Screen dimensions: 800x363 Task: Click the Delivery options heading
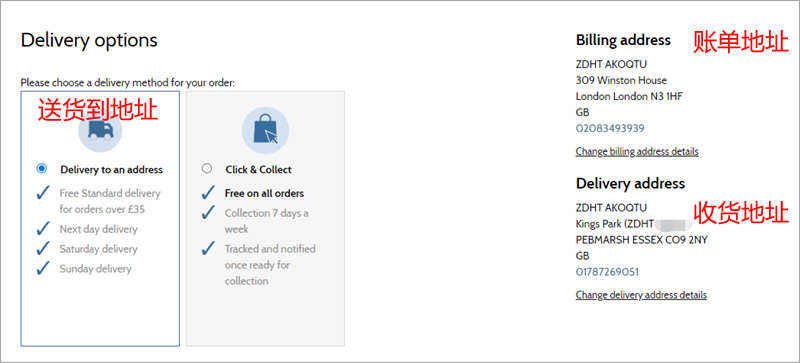(89, 40)
